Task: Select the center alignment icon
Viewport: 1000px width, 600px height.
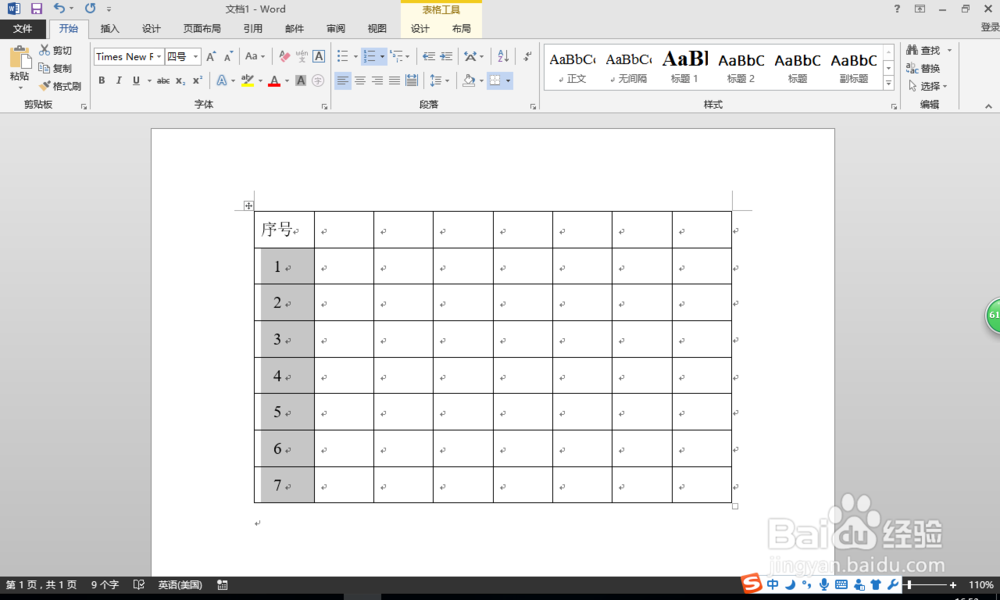Action: pyautogui.click(x=359, y=81)
